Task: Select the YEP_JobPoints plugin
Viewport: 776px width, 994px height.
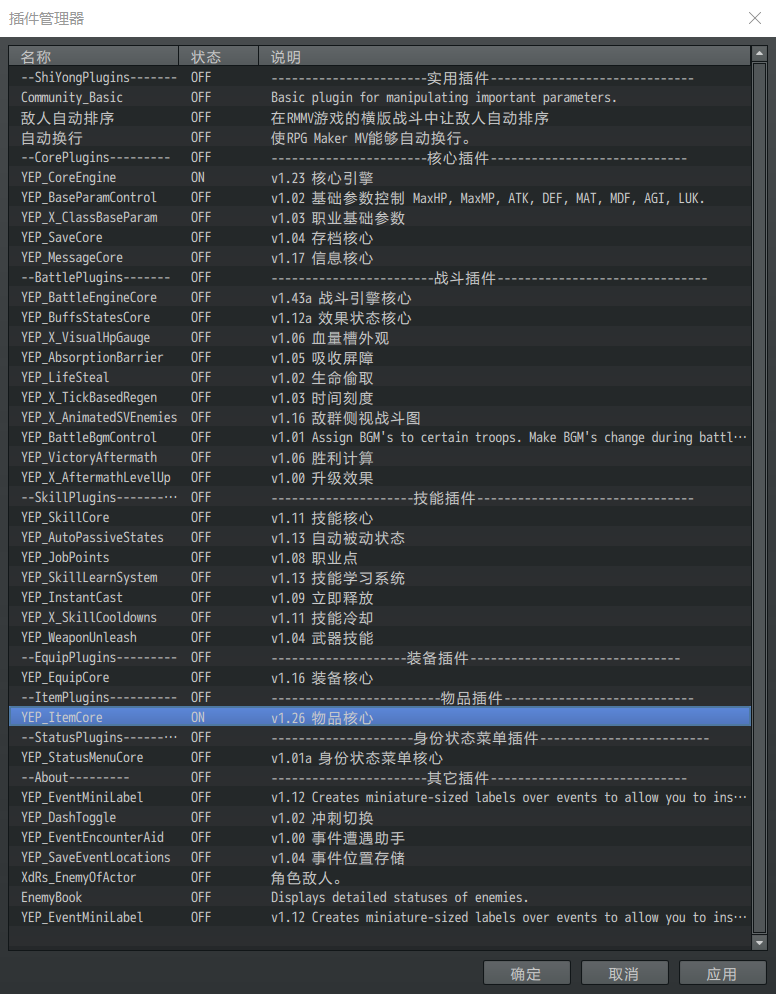Action: [380, 557]
